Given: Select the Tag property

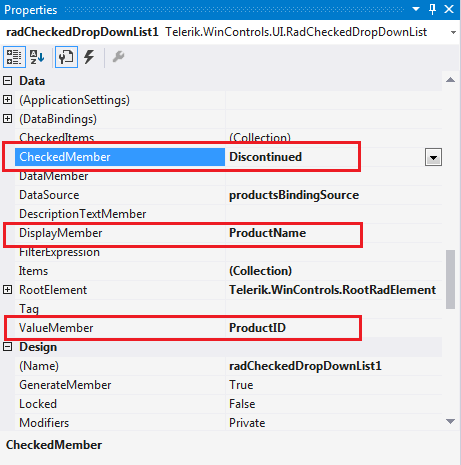Looking at the screenshot, I should coord(29,309).
